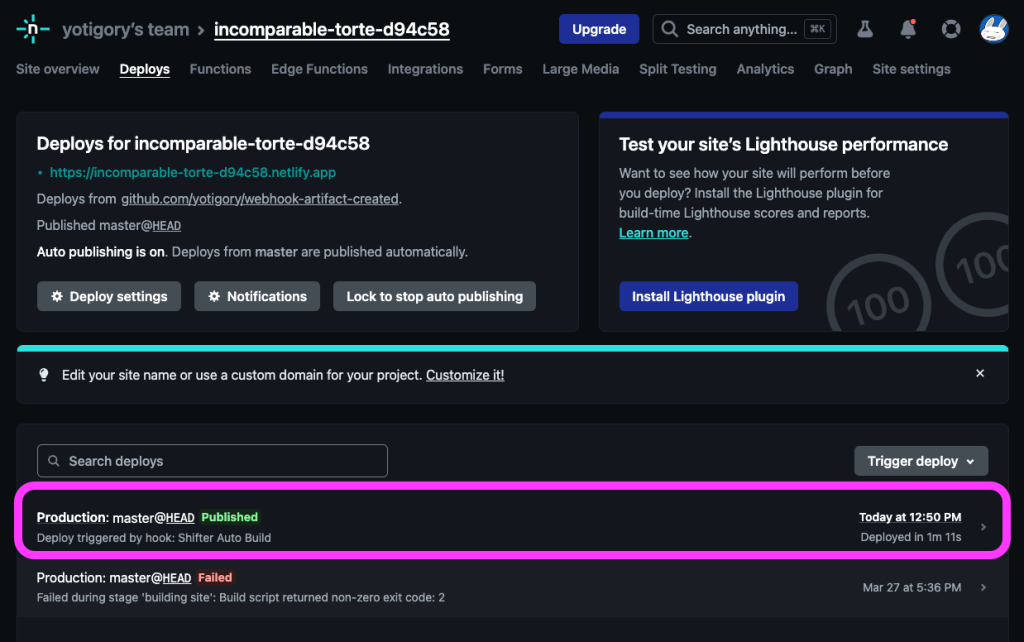Open the Edge Functions tab
Viewport: 1024px width, 642px height.
(x=319, y=69)
